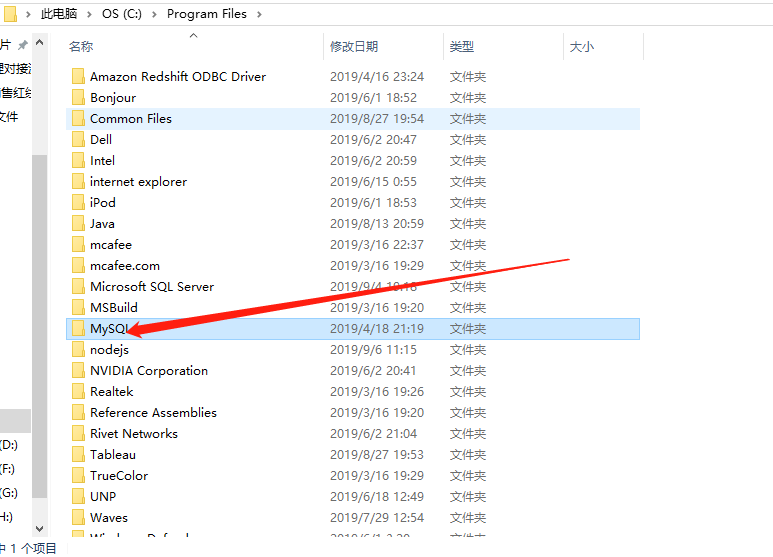Select the (F:) drive in navigation pane
773x557 pixels.
(7, 469)
